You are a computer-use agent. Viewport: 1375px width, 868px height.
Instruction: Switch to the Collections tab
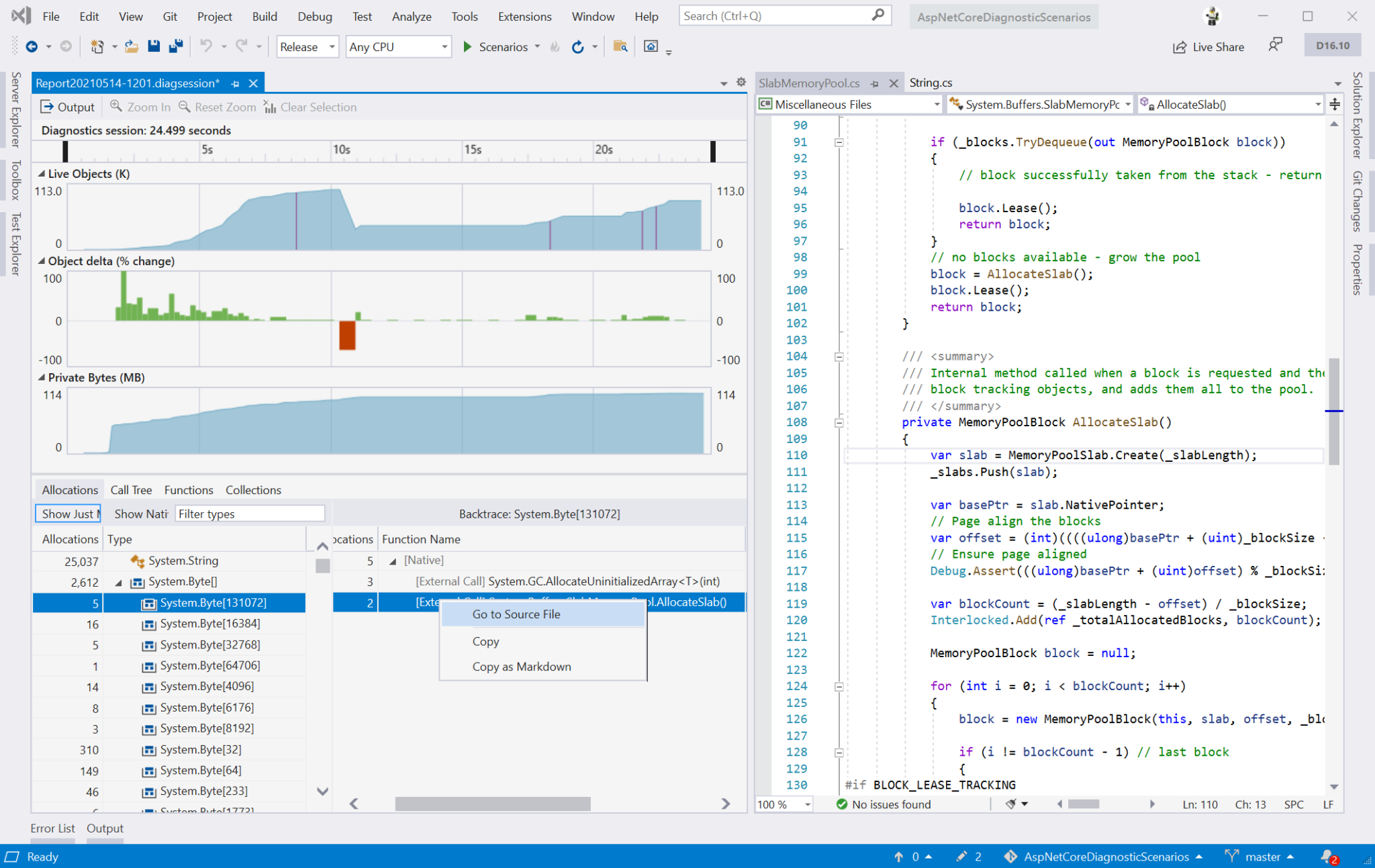tap(253, 489)
